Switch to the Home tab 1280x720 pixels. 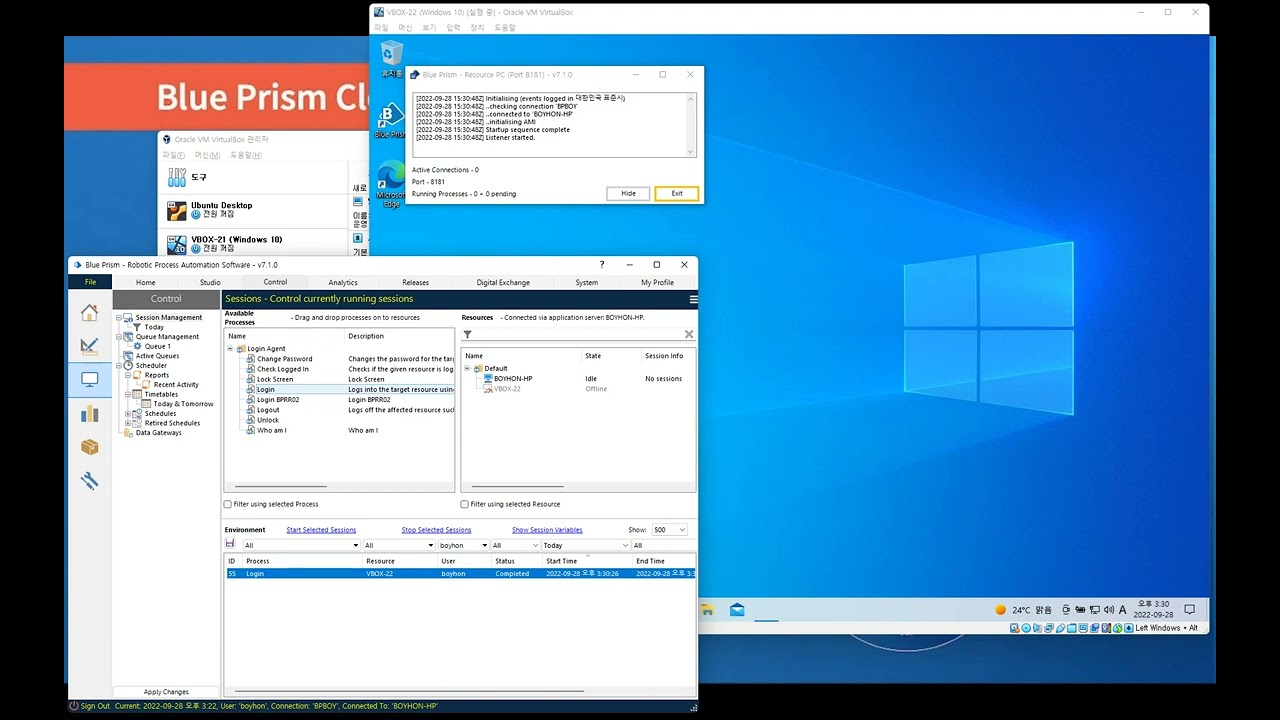pyautogui.click(x=146, y=282)
